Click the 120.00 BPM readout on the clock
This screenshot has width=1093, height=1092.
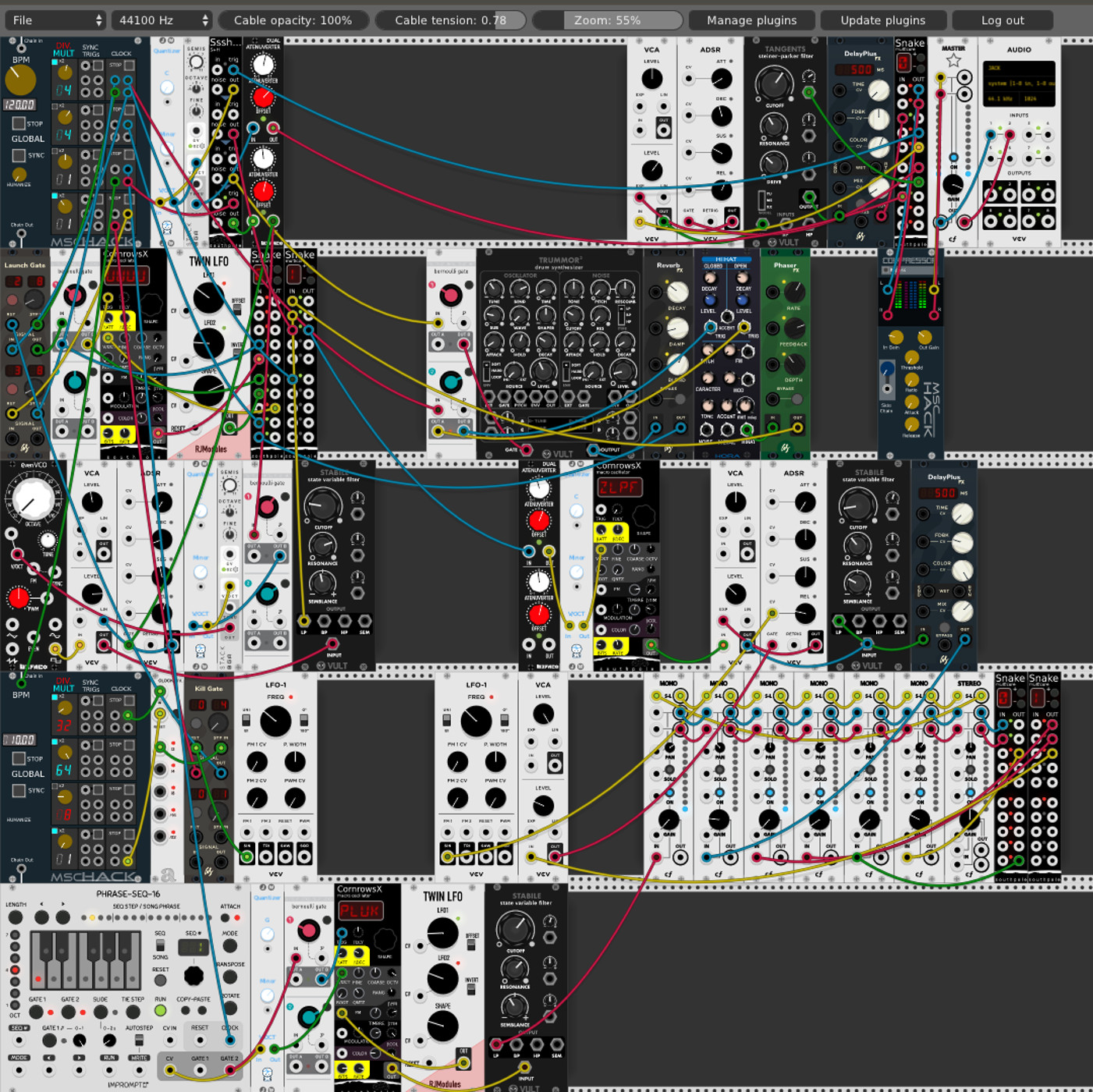click(20, 105)
